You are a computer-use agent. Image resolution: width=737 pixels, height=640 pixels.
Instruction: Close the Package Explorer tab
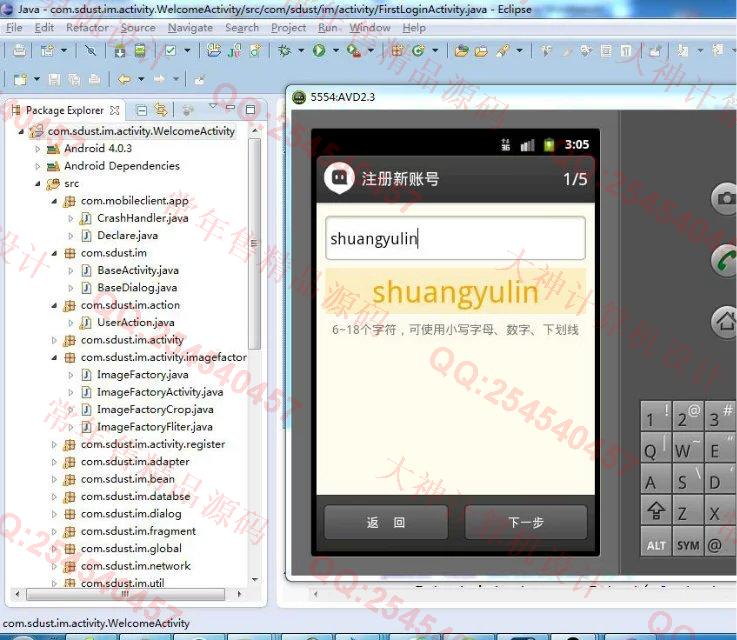click(114, 110)
